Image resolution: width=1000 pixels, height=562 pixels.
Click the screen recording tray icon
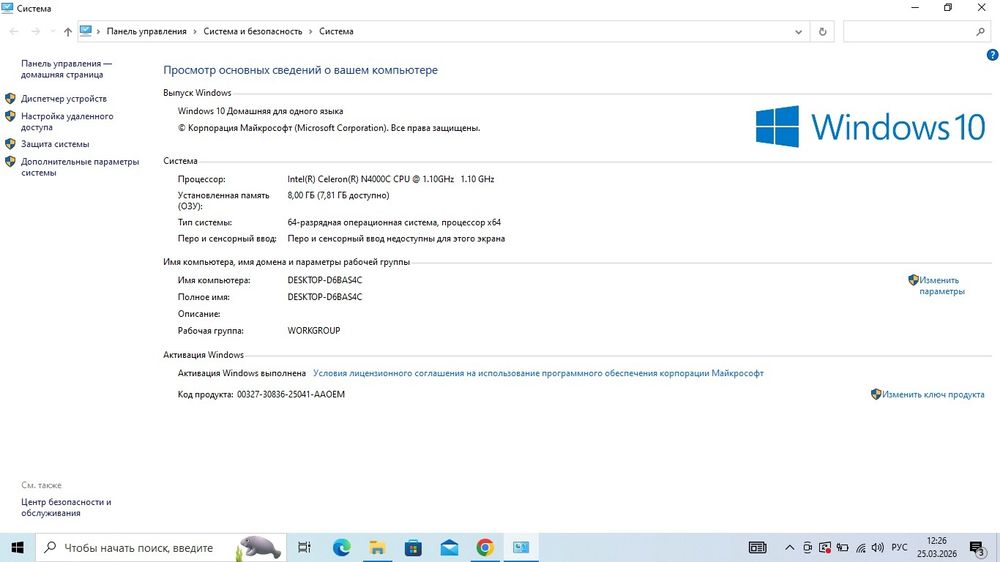coord(825,547)
